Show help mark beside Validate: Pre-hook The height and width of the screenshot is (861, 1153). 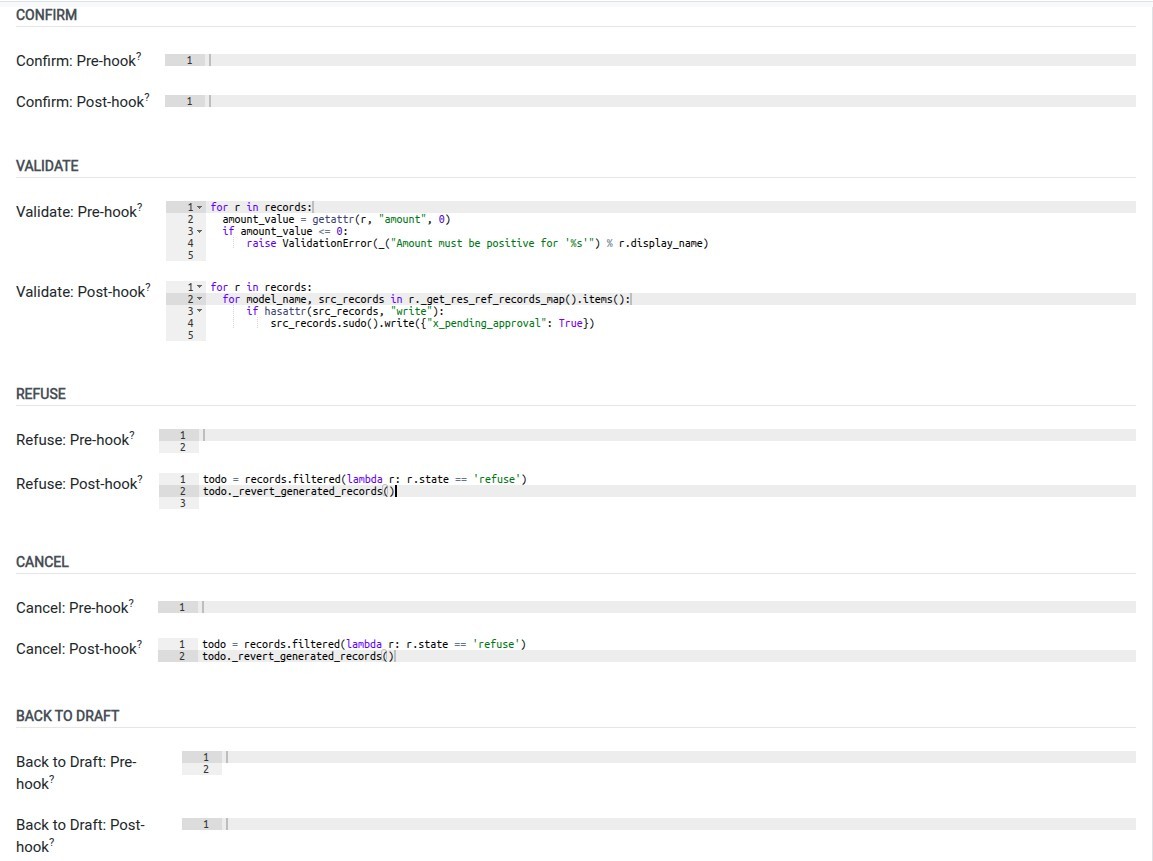140,206
